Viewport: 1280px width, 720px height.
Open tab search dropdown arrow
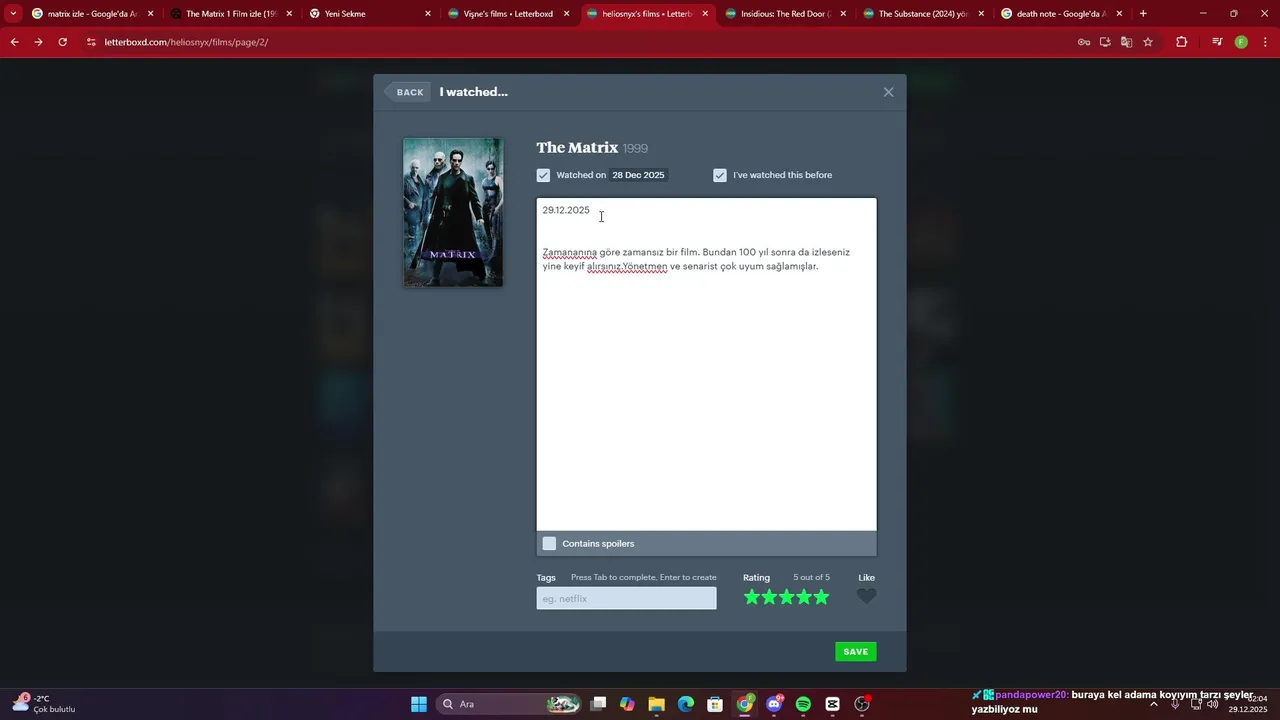pos(13,14)
